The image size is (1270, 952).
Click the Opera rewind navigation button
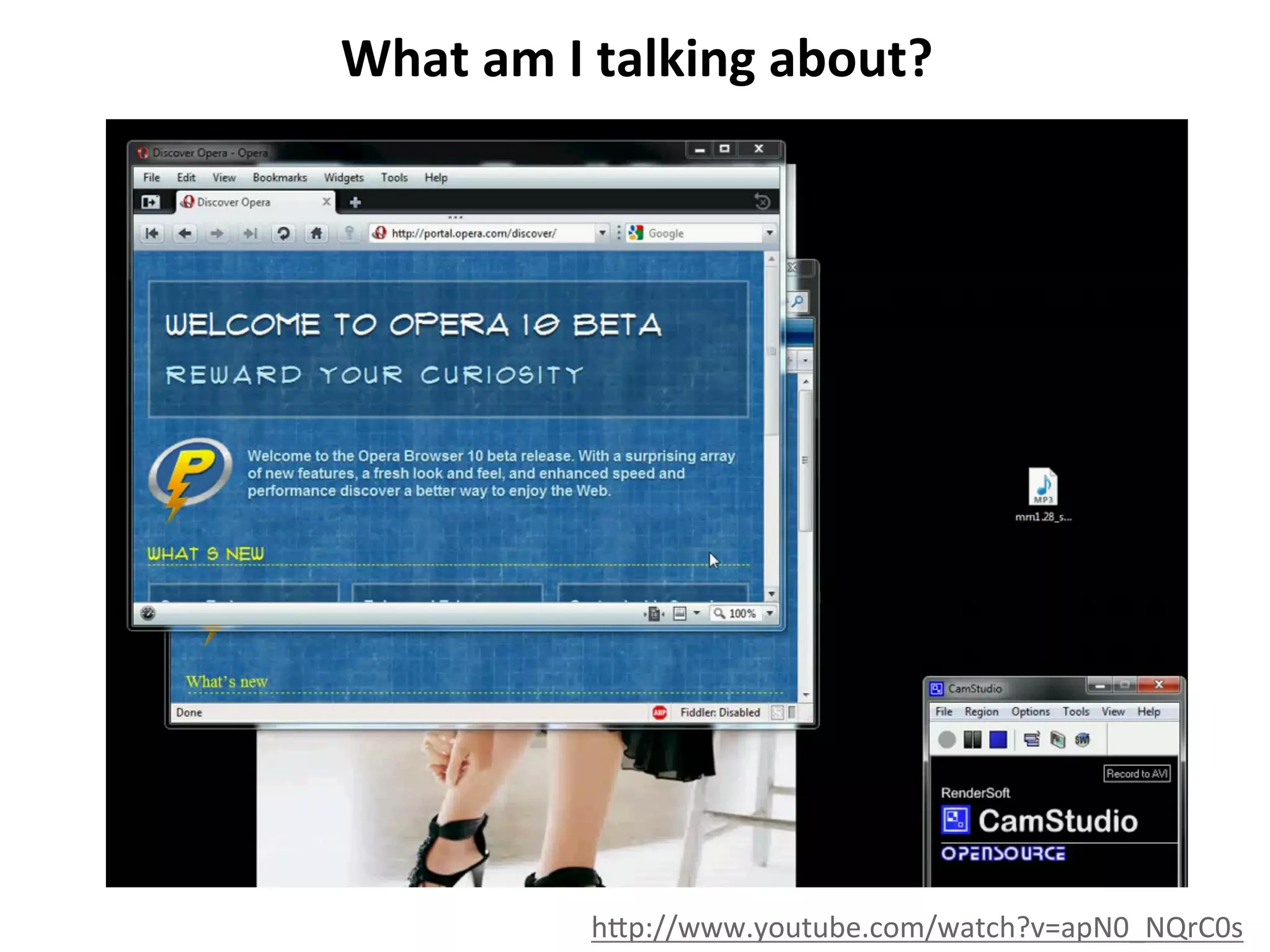(x=152, y=234)
